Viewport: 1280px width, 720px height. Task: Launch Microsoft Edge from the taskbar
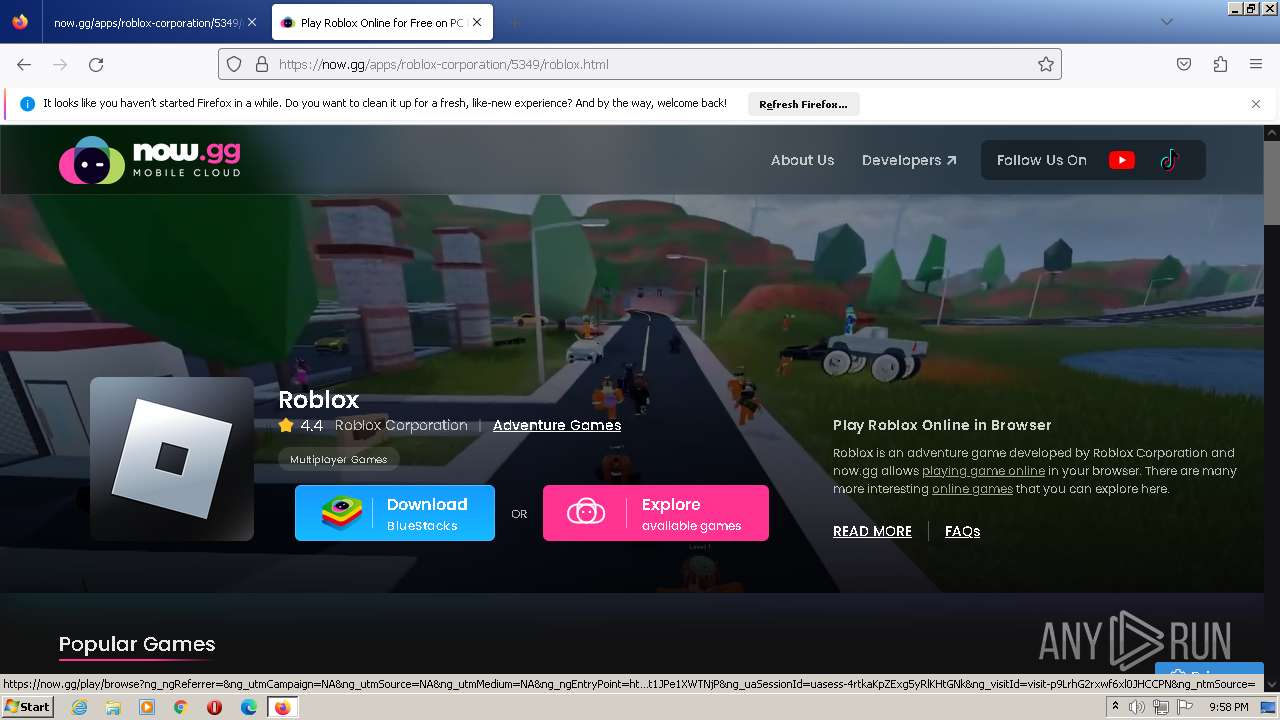point(248,707)
